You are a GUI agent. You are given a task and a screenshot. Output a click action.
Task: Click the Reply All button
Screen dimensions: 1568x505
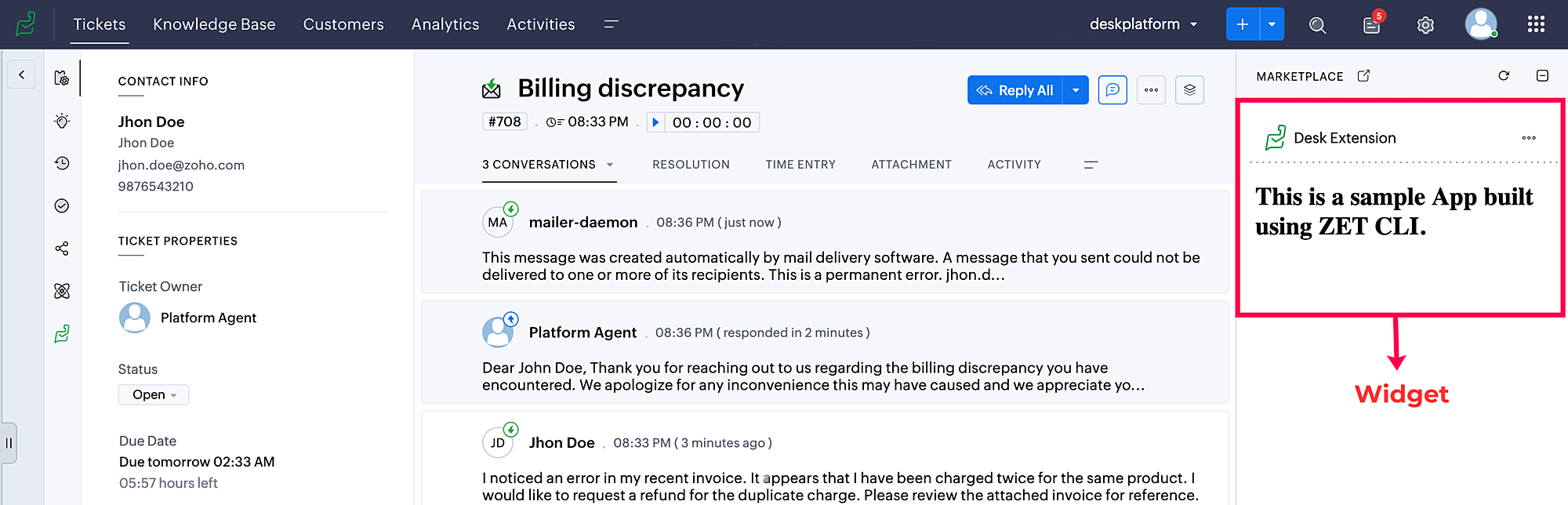(1015, 90)
